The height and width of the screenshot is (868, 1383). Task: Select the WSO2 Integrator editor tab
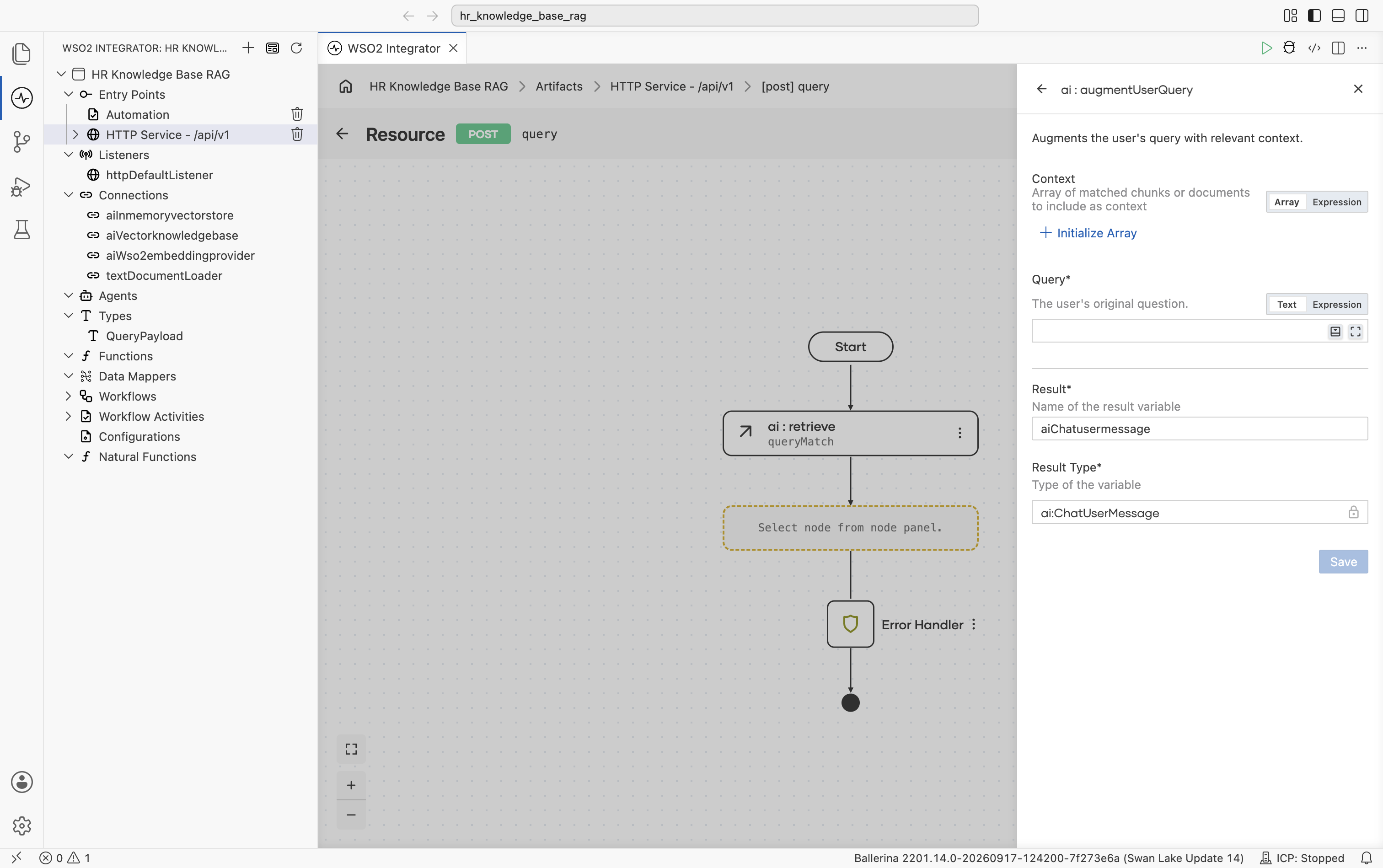(x=393, y=48)
